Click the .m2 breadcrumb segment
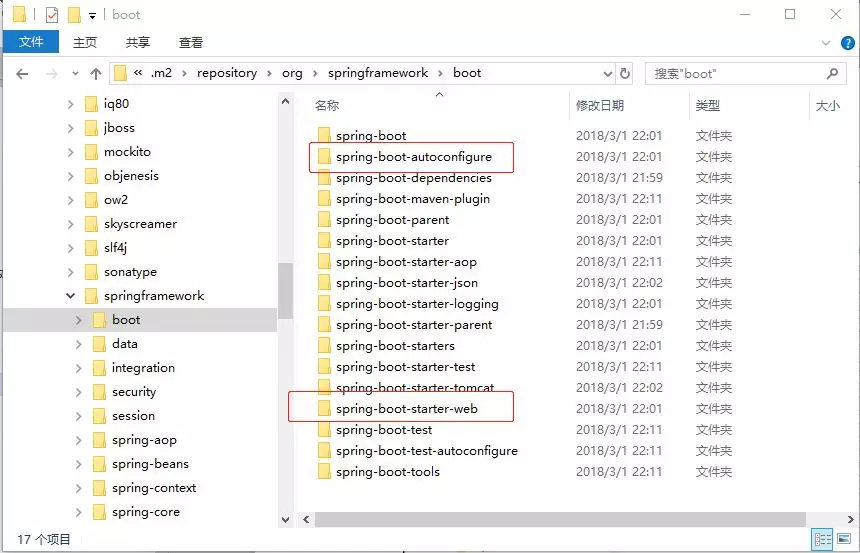860x553 pixels. pyautogui.click(x=161, y=73)
